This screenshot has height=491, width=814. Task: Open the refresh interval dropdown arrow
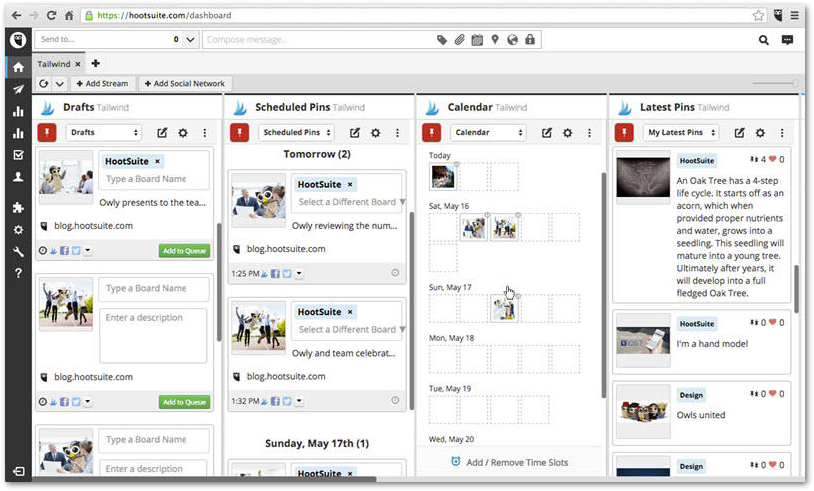click(60, 84)
